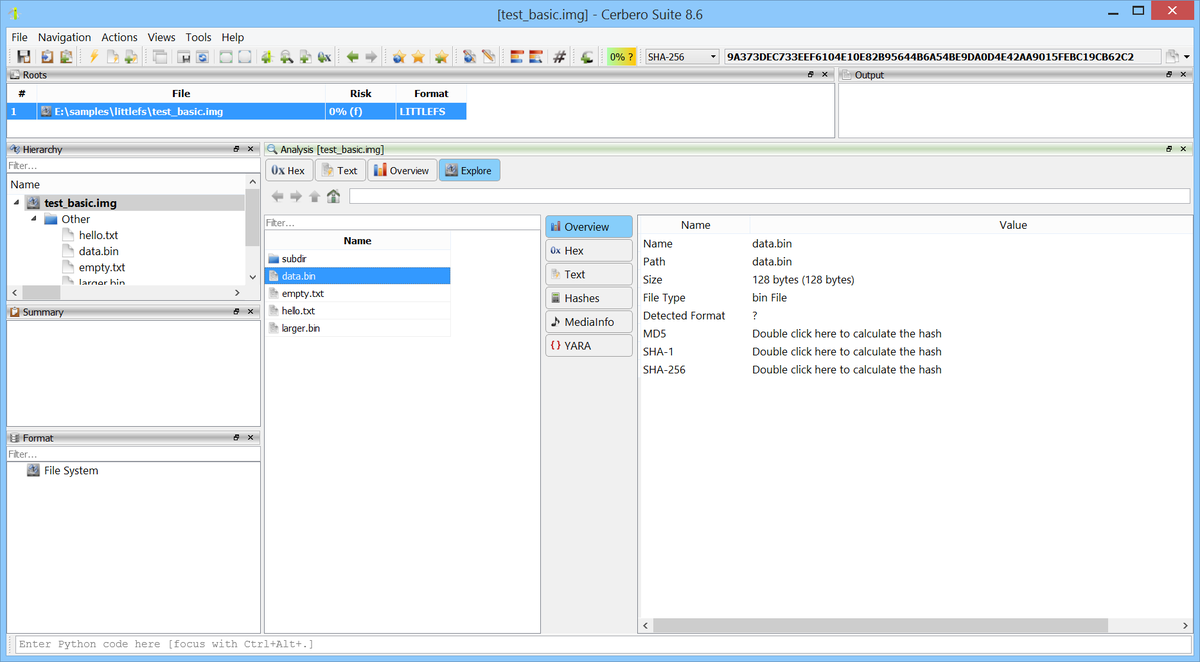Click the hash # symbol toolbar icon
The image size is (1200, 662).
click(560, 57)
